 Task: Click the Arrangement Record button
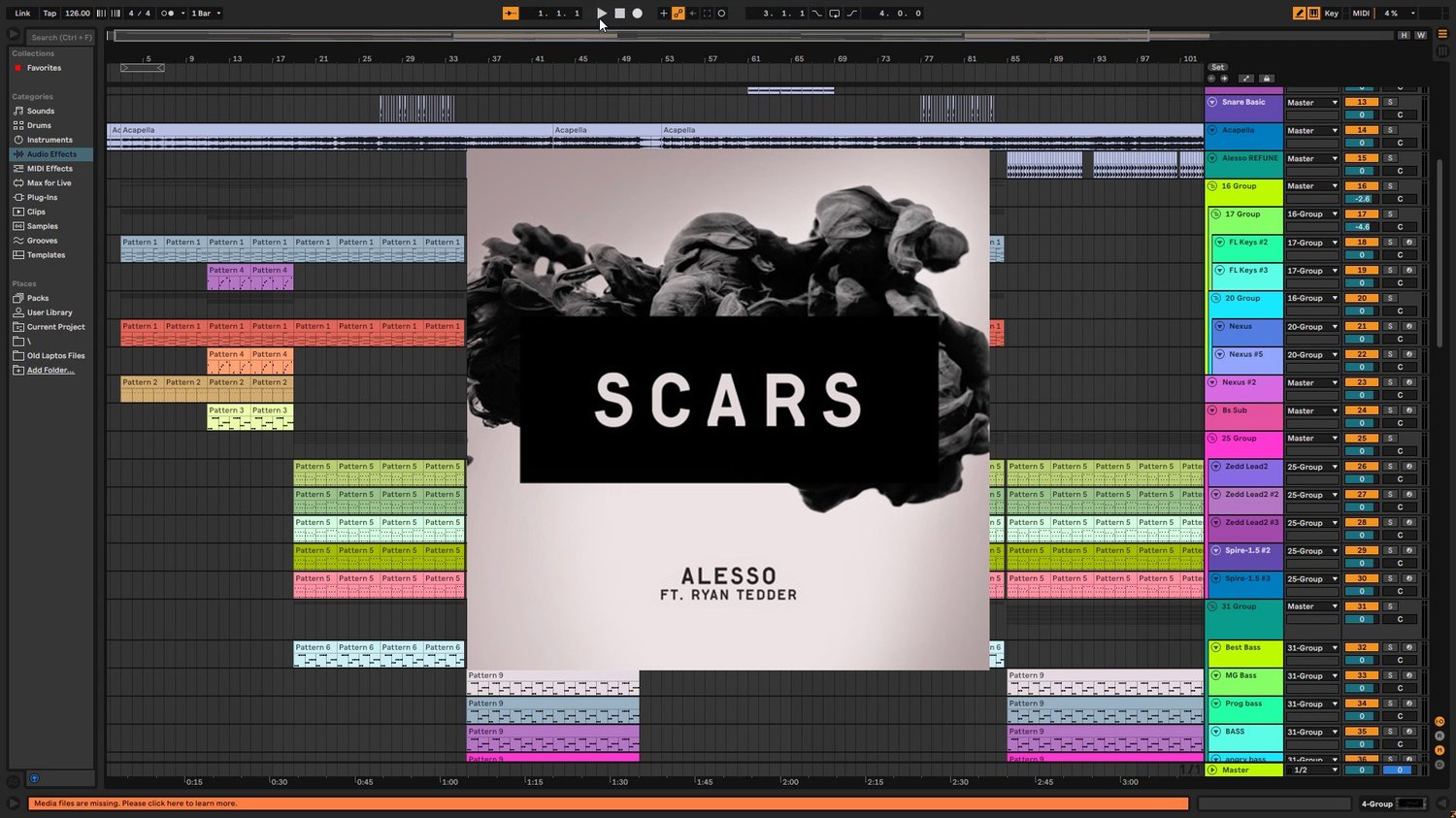(637, 14)
